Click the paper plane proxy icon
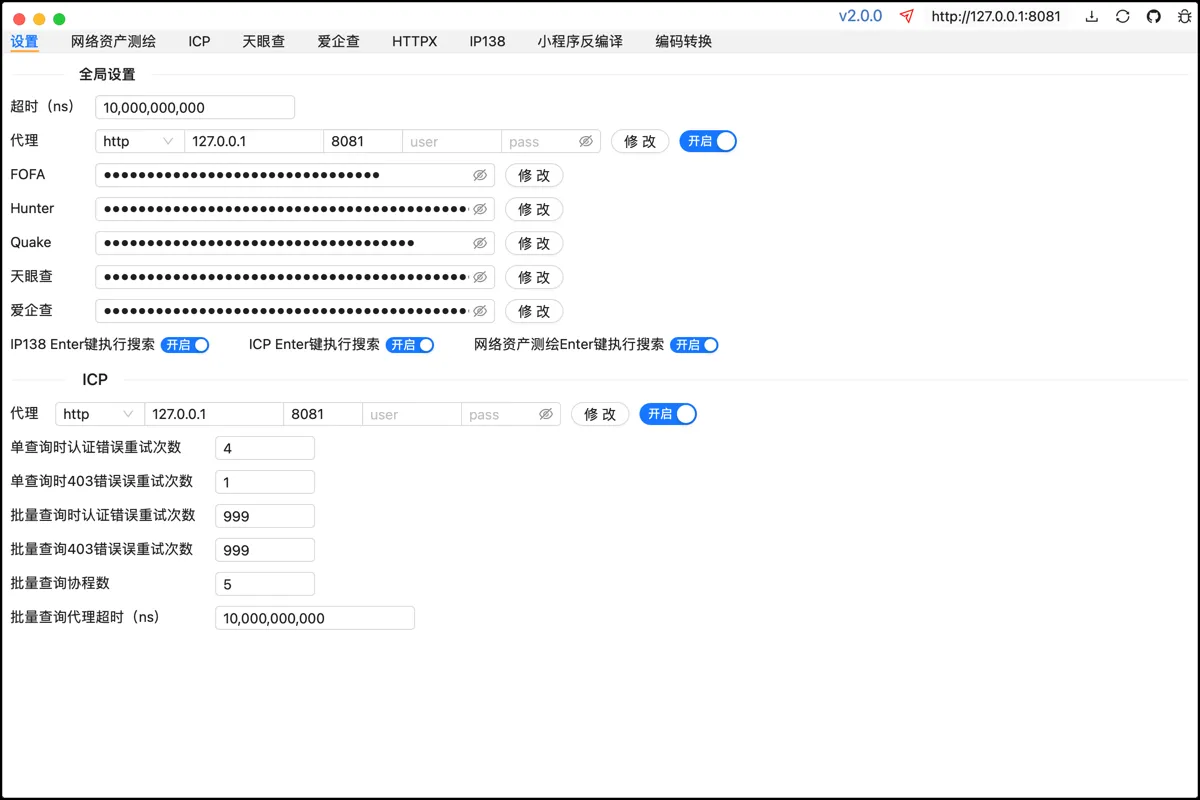Screen dimensions: 1200x800 pos(907,16)
